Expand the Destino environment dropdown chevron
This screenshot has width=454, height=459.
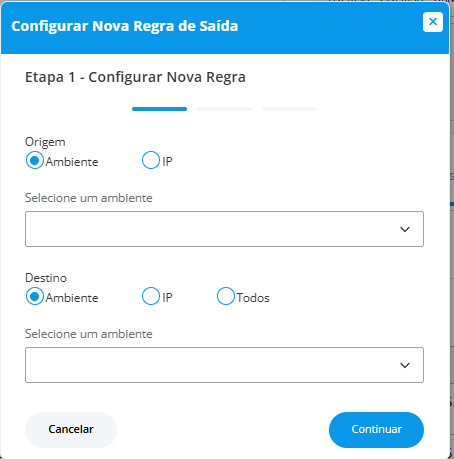[x=405, y=365]
